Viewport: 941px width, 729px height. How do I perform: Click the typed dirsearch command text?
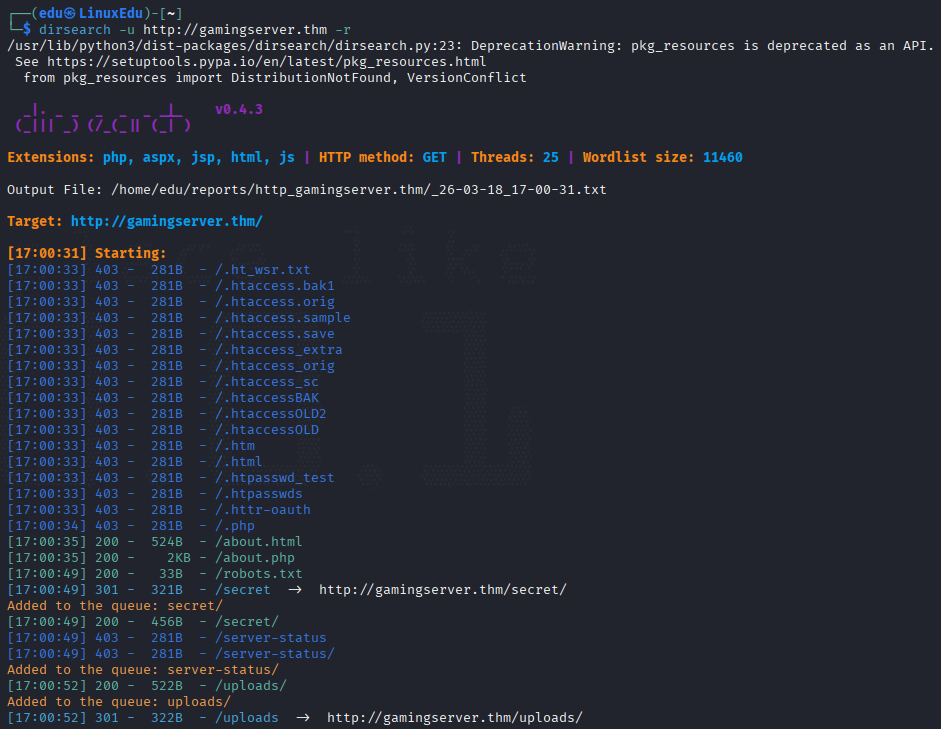point(195,29)
